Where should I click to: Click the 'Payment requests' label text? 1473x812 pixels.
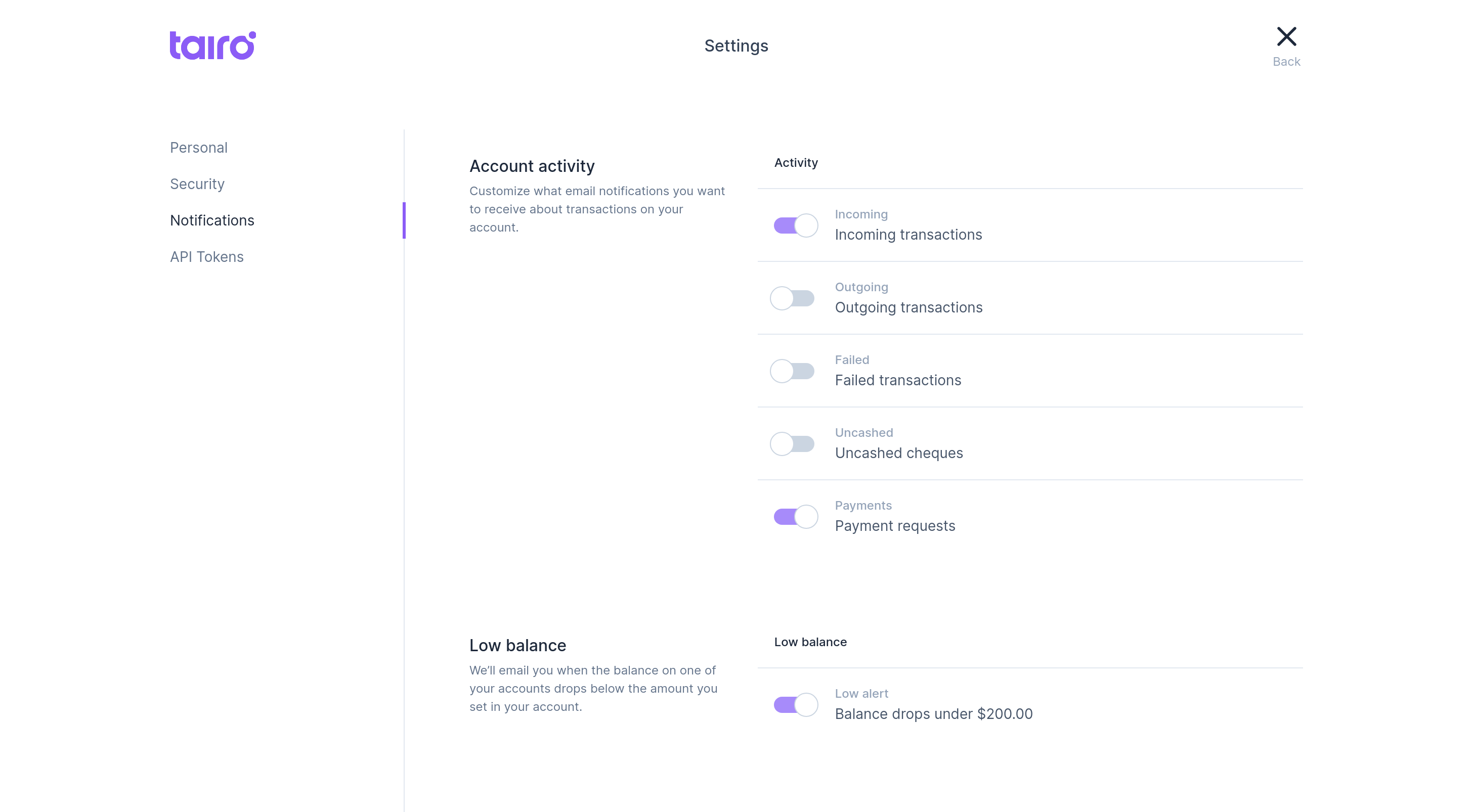point(894,526)
